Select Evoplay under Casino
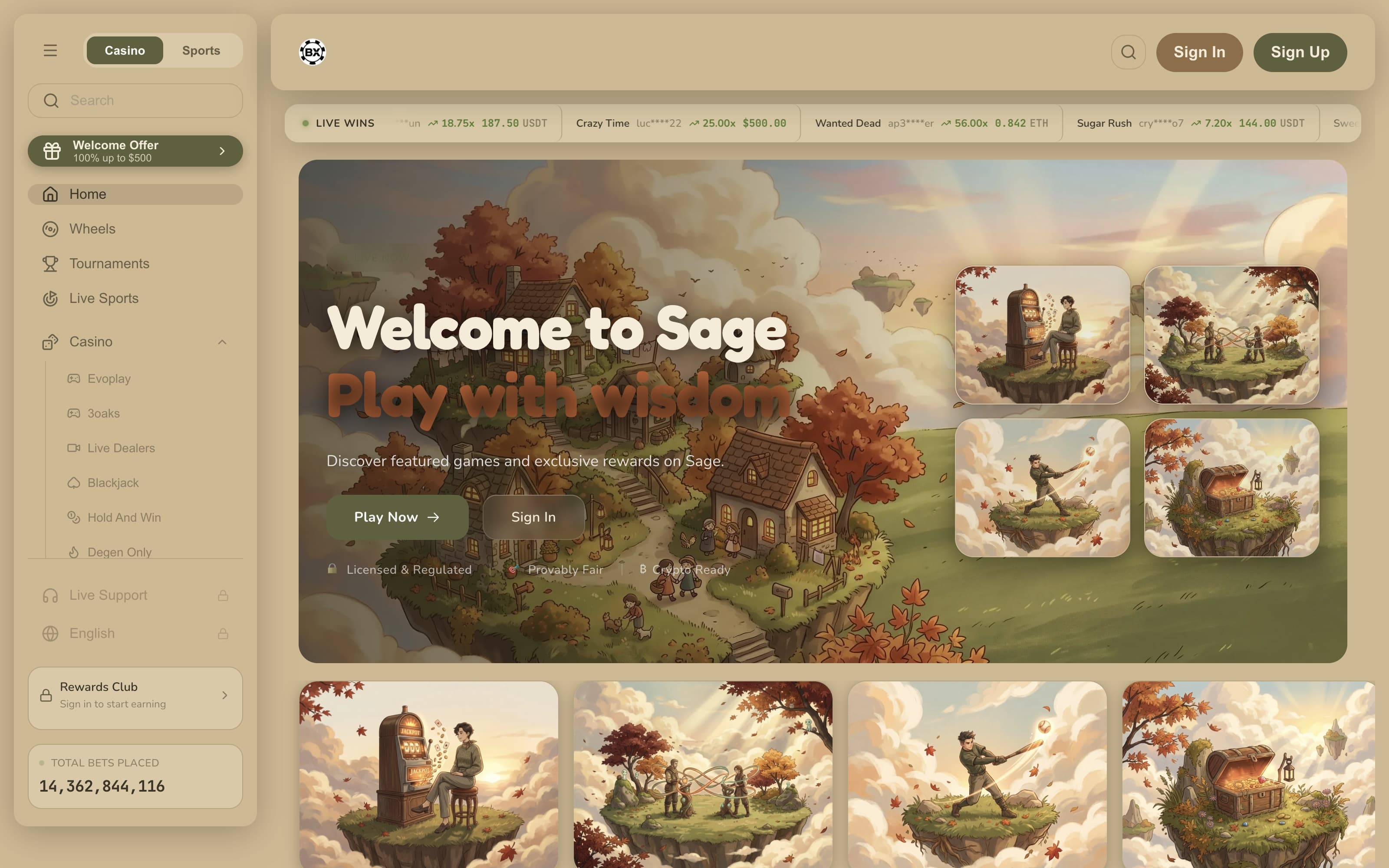This screenshot has height=868, width=1389. pos(109,378)
